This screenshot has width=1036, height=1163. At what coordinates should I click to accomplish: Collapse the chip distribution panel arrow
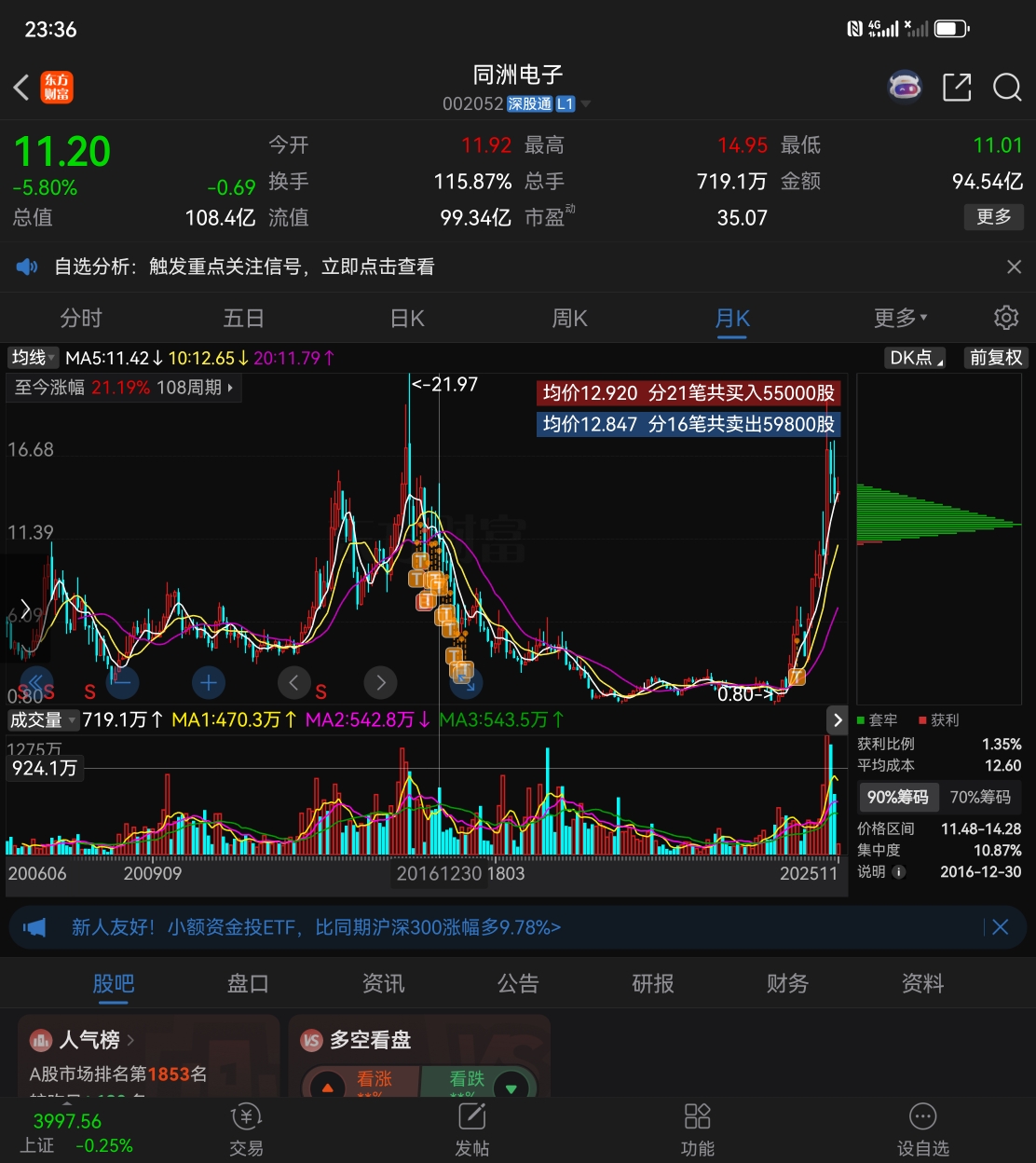pos(838,719)
